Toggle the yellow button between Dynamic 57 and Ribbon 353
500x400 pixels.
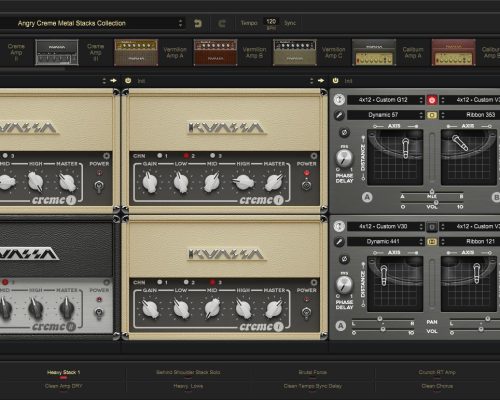432,115
